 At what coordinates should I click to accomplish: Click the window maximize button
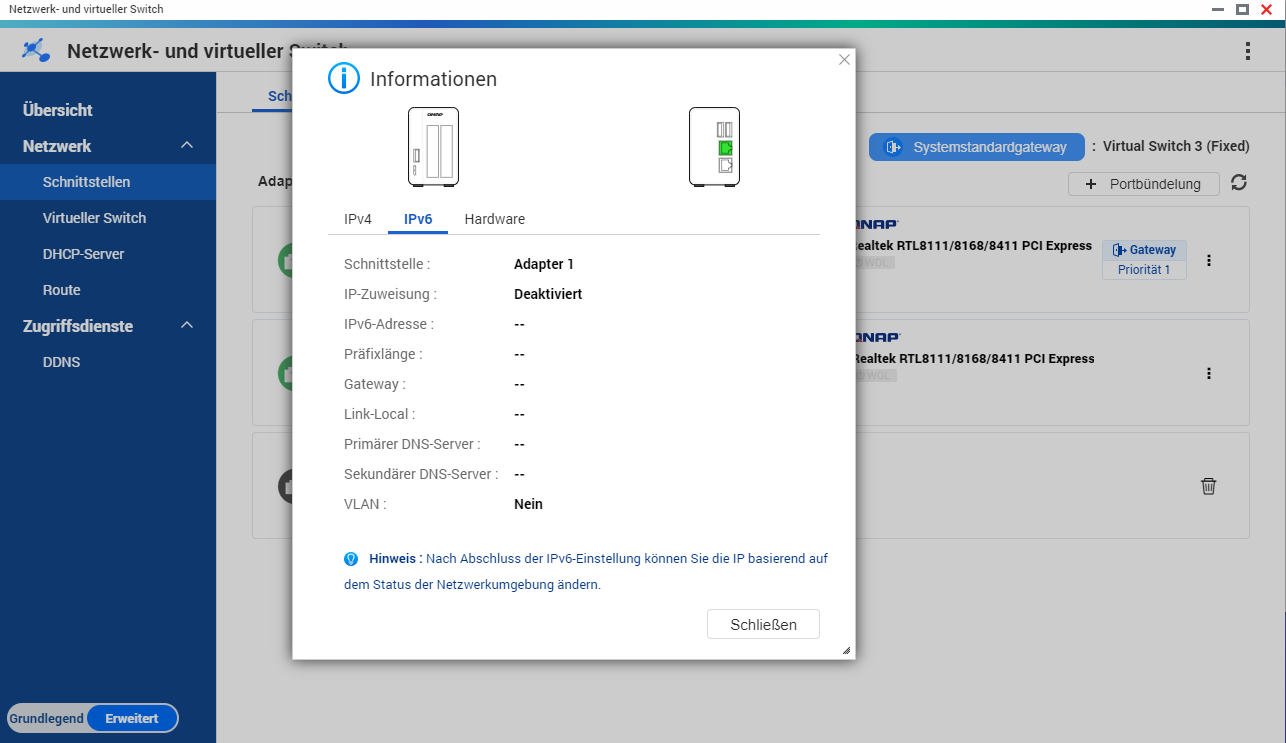pos(1242,9)
